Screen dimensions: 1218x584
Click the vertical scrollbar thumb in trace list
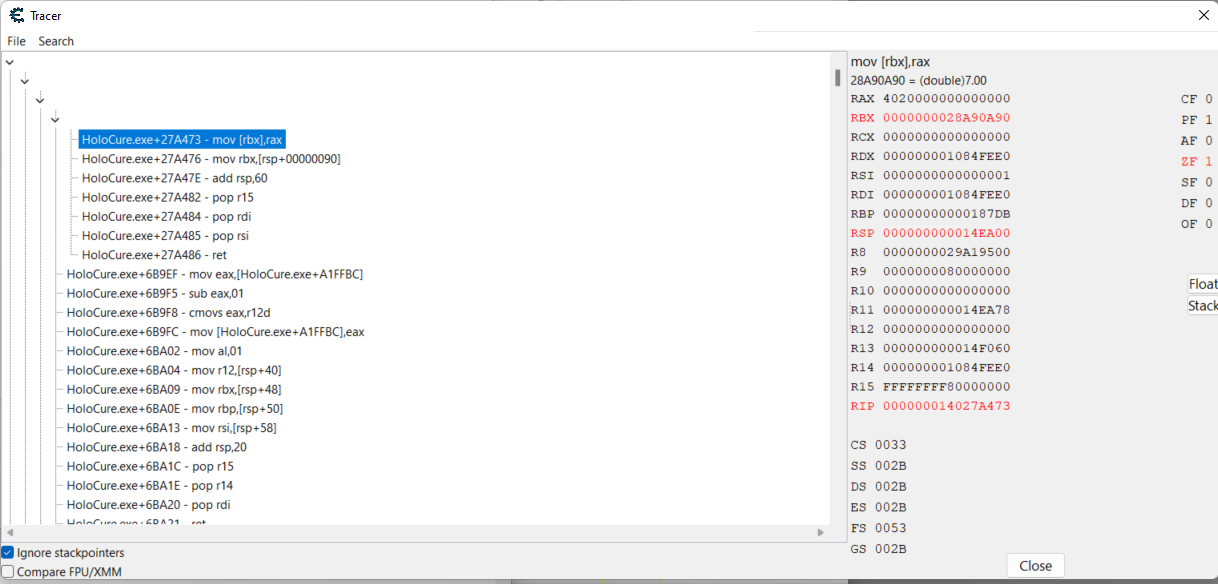coord(838,78)
